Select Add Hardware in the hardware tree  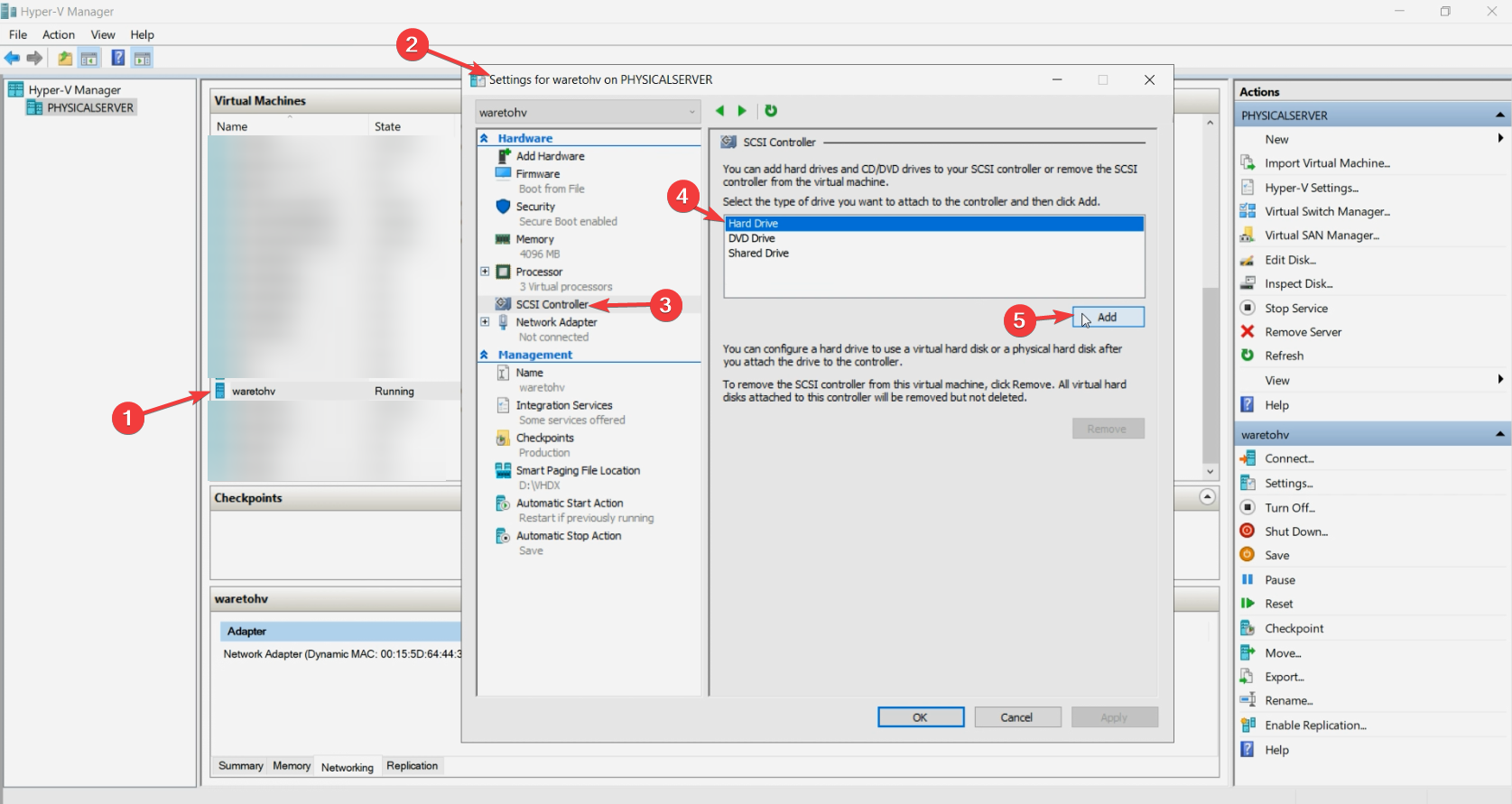(x=550, y=156)
